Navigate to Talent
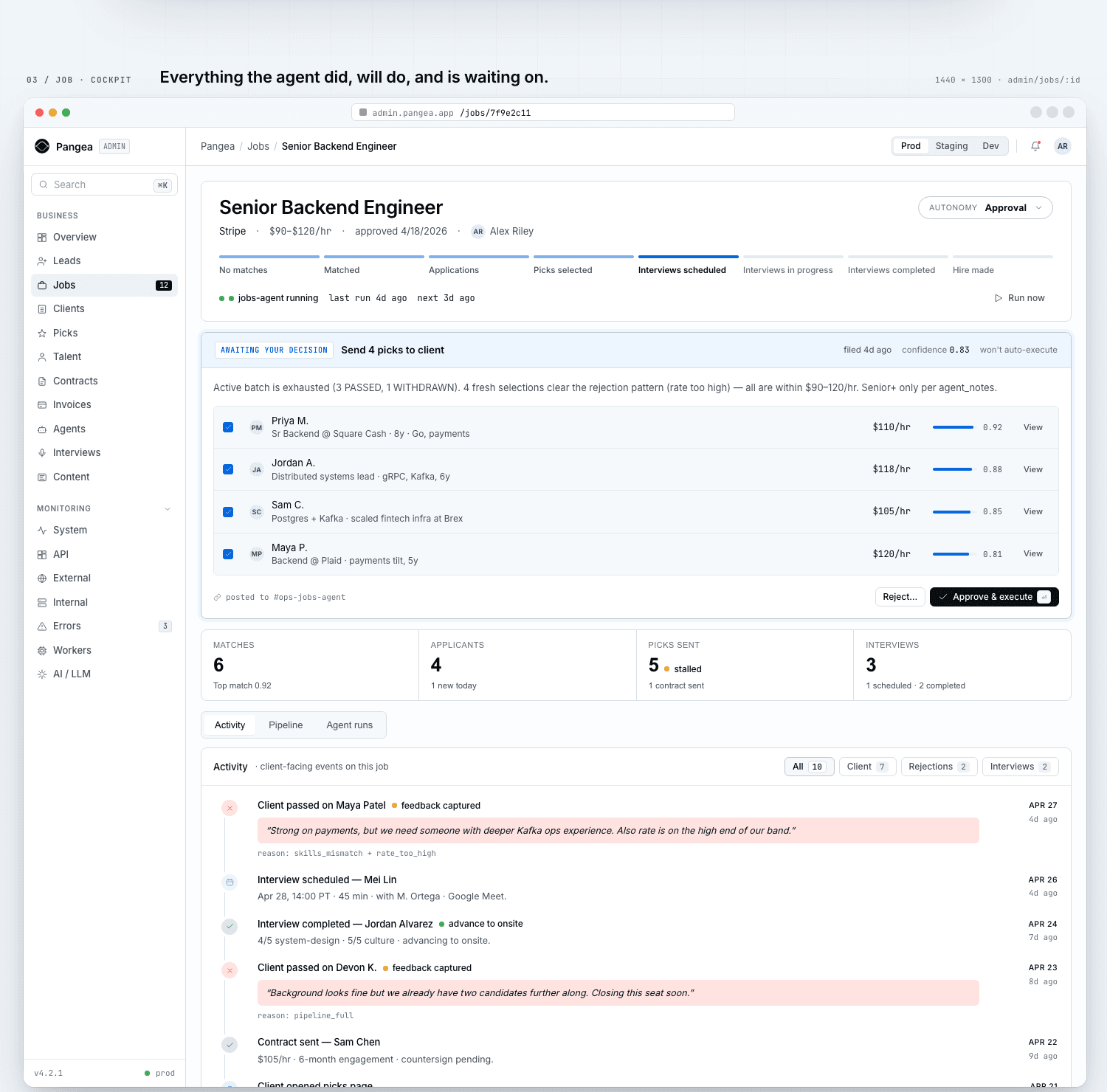The image size is (1107, 1092). [104, 356]
